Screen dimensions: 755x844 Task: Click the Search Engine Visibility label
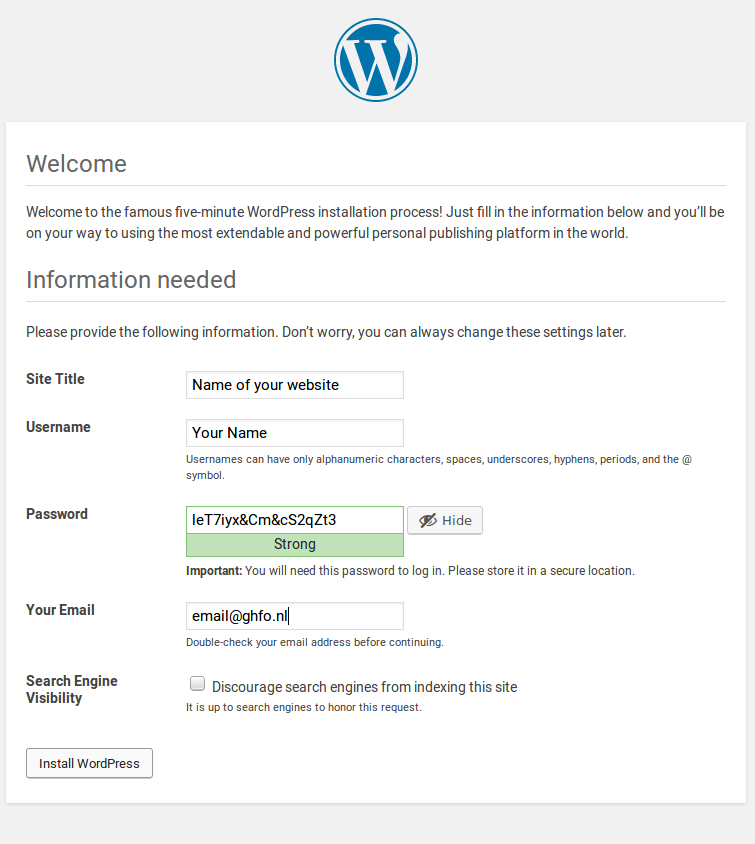click(72, 690)
